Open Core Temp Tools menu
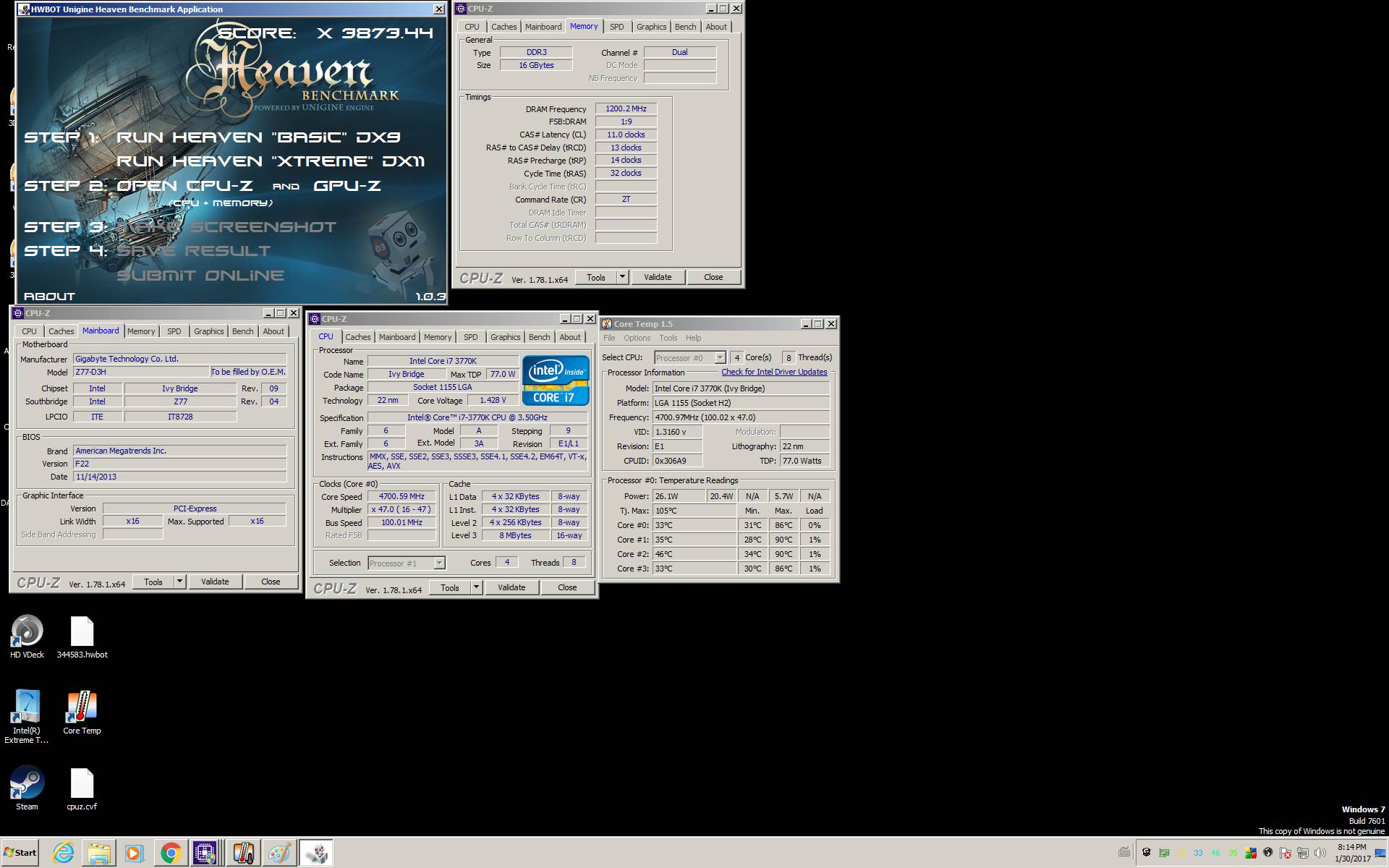1389x868 pixels. click(x=668, y=338)
